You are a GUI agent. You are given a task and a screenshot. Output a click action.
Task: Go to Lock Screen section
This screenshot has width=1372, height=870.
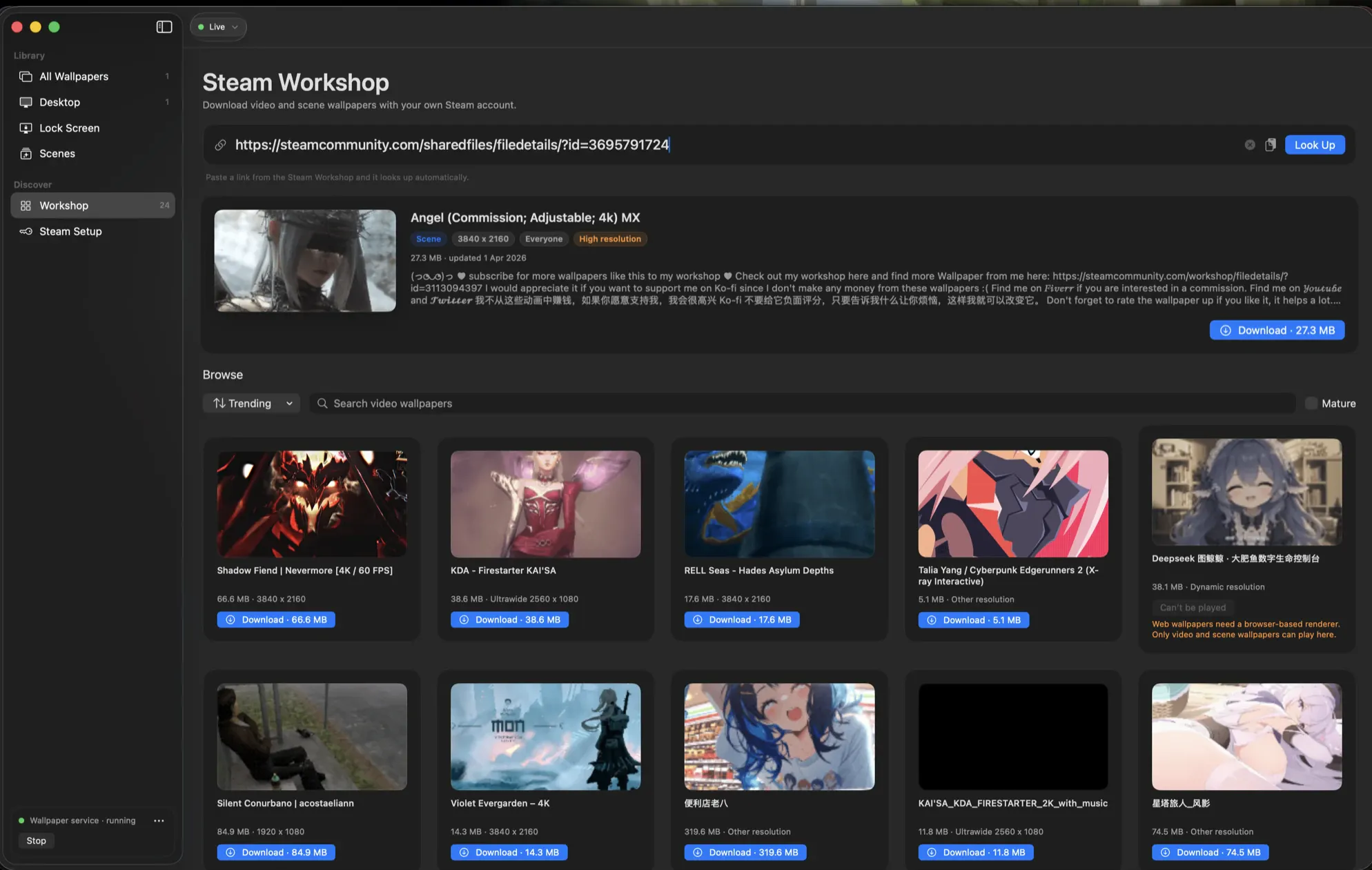click(92, 128)
